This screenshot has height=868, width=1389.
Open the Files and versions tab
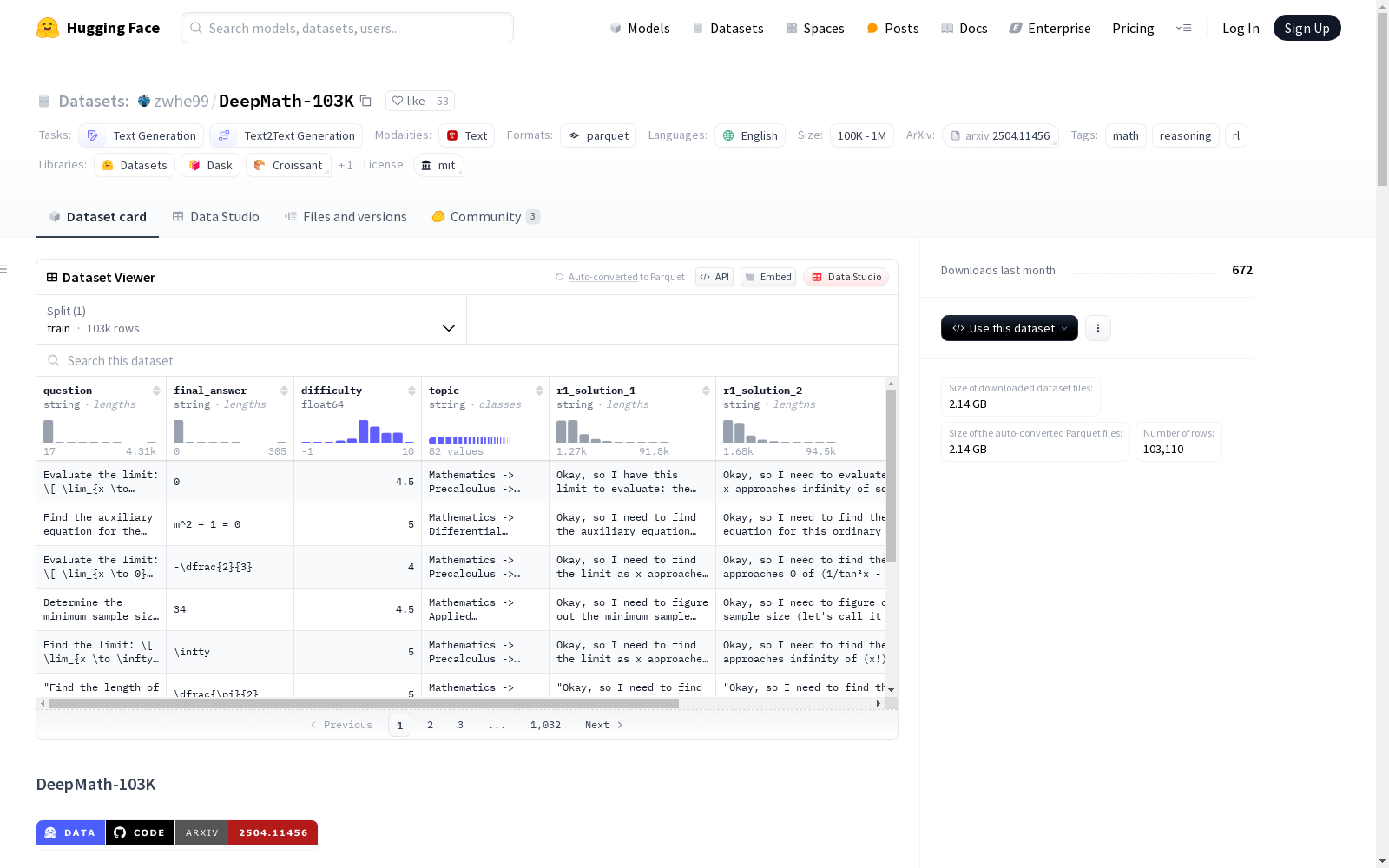tap(346, 217)
